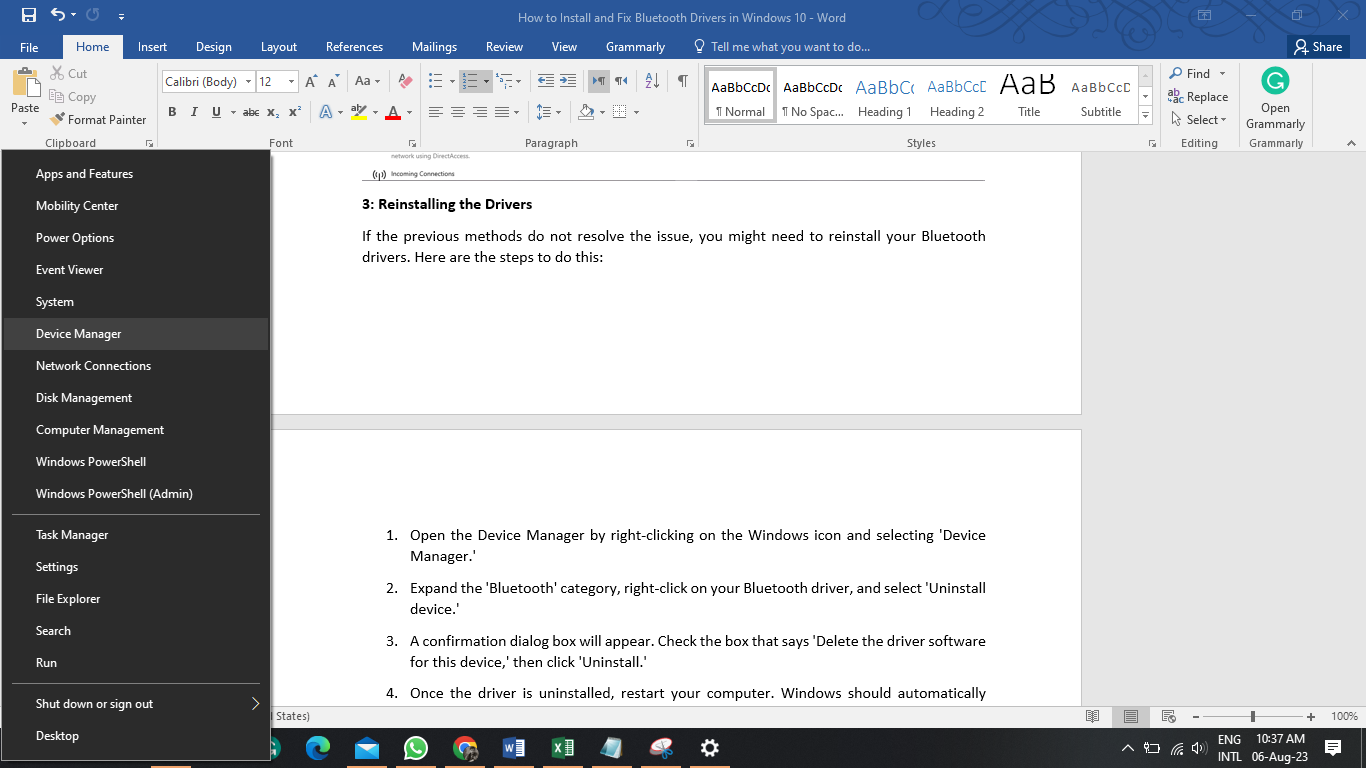Image resolution: width=1366 pixels, height=768 pixels.
Task: Center-align the paragraph
Action: [458, 112]
